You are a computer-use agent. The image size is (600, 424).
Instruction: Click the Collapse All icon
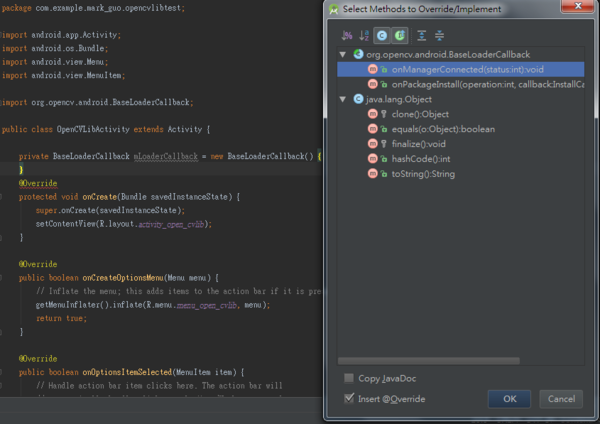(x=439, y=35)
